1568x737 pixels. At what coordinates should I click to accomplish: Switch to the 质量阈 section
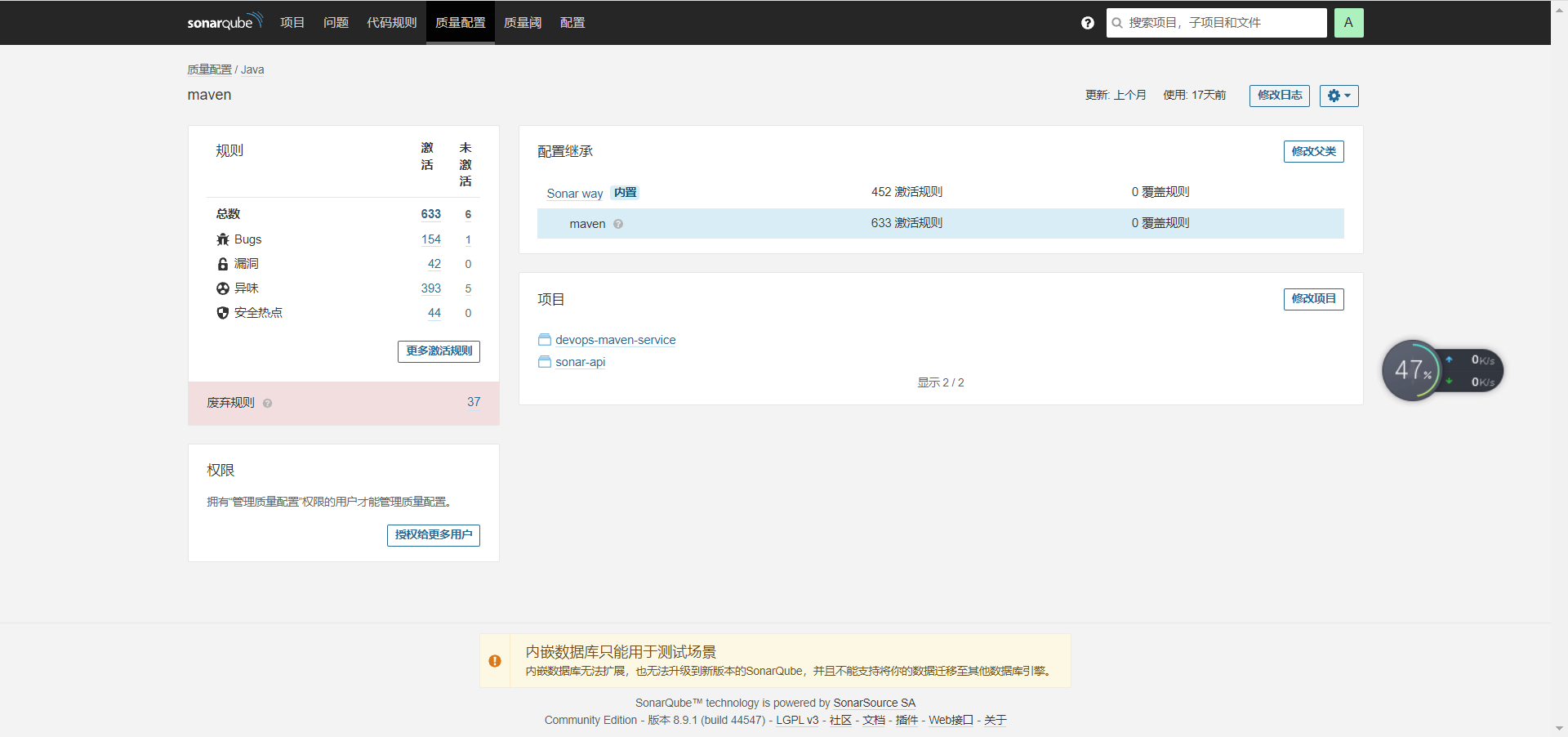522,22
